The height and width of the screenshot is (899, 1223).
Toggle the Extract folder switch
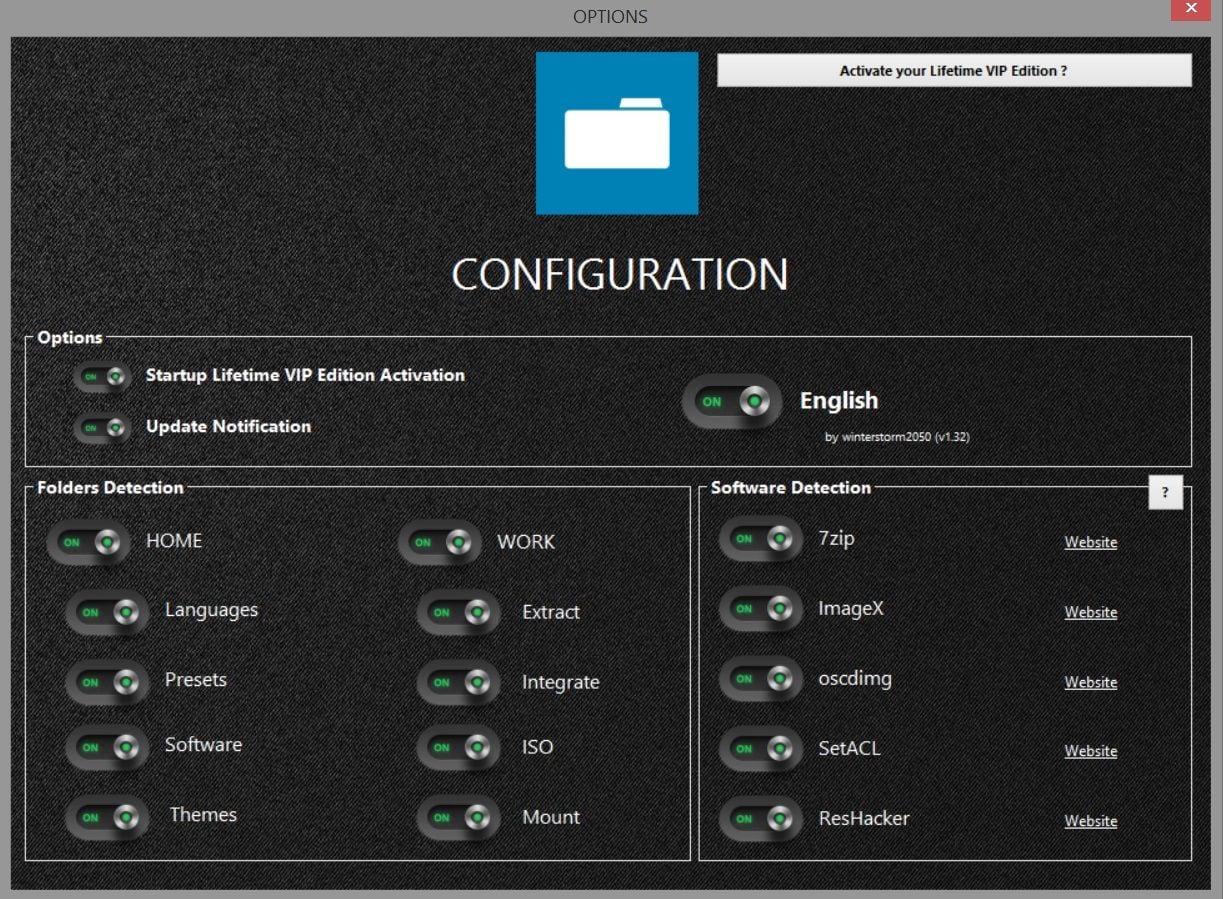(x=459, y=613)
